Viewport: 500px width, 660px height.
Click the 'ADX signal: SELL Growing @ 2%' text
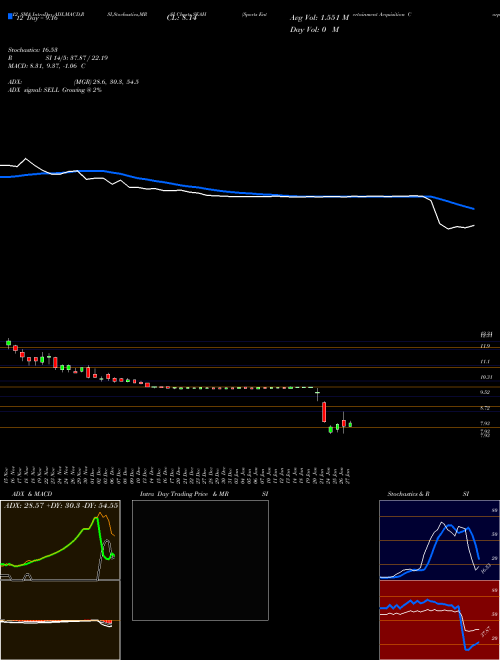pos(55,90)
